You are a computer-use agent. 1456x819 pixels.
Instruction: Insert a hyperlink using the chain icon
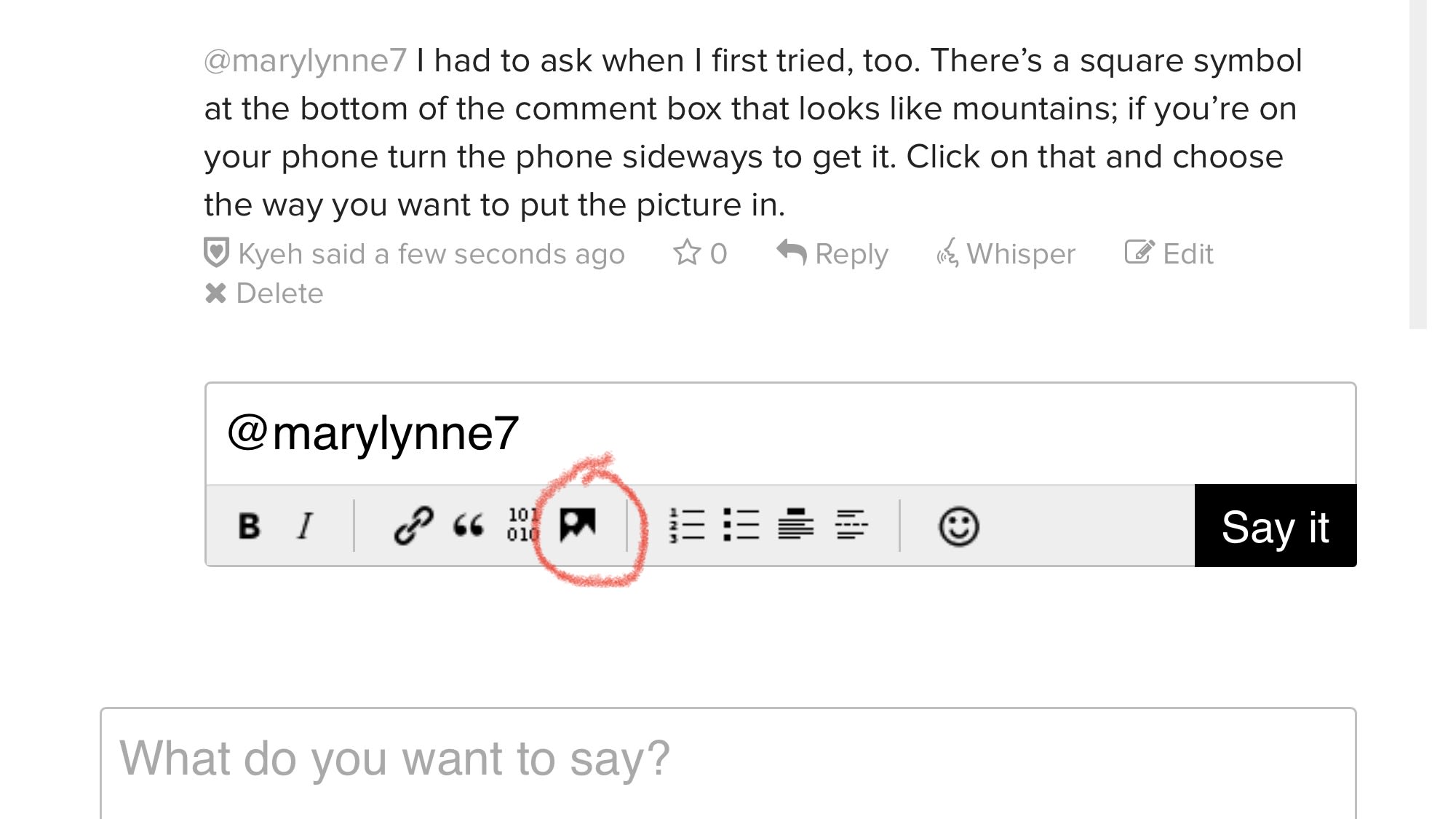(413, 526)
